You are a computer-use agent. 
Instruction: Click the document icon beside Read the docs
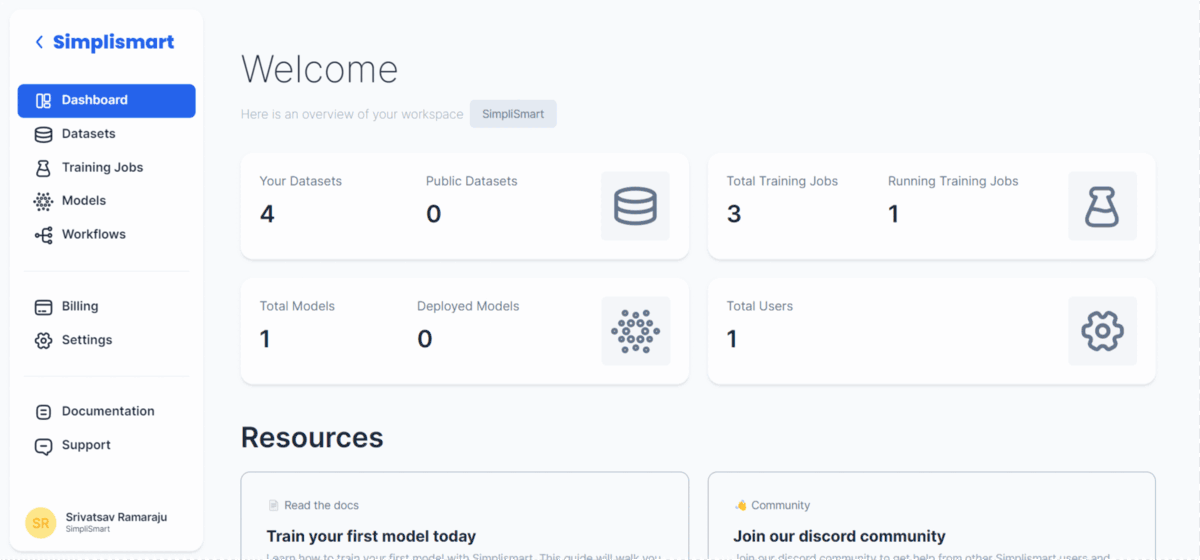[x=273, y=506]
